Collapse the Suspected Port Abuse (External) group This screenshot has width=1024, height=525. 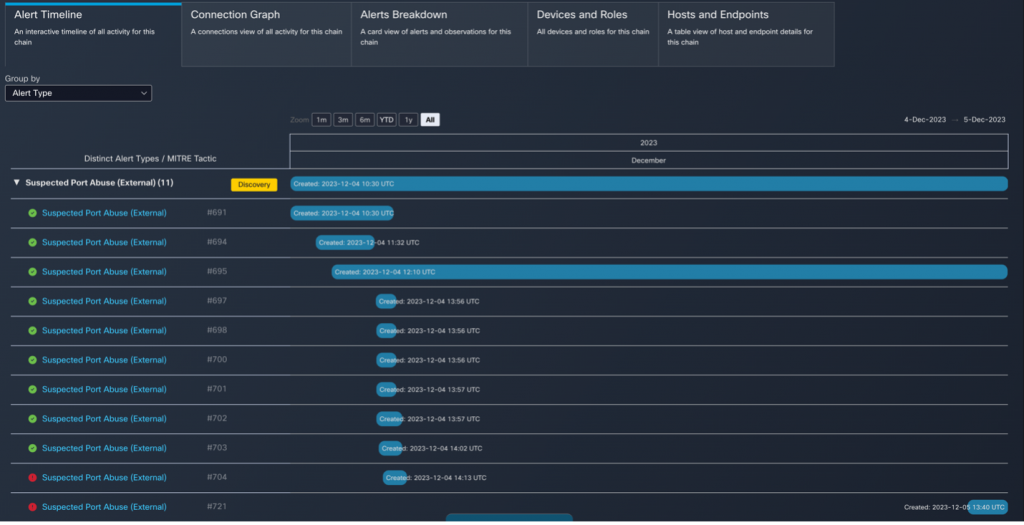click(17, 184)
